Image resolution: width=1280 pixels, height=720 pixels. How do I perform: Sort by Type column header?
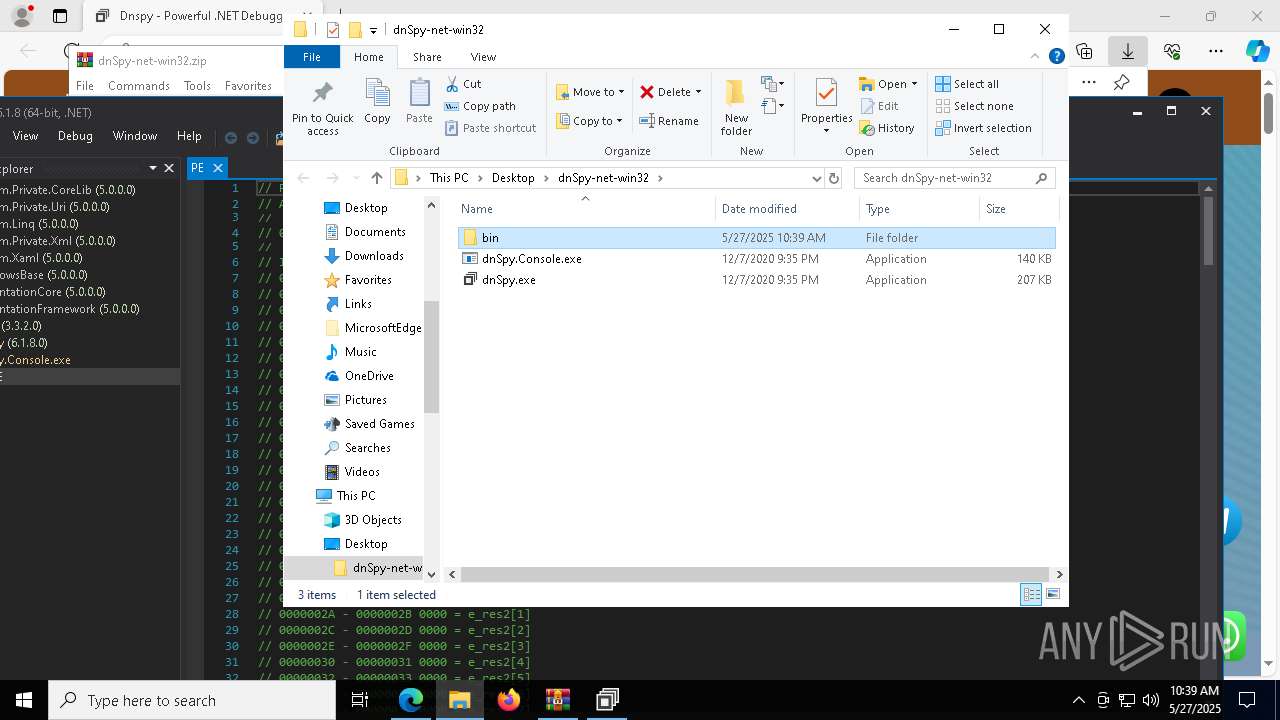point(919,209)
